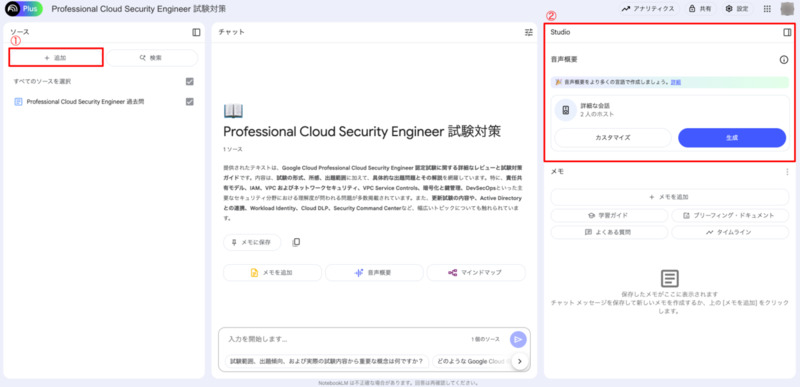Click the detailed conversation host icon
Image resolution: width=800 pixels, height=387 pixels.
tap(565, 110)
